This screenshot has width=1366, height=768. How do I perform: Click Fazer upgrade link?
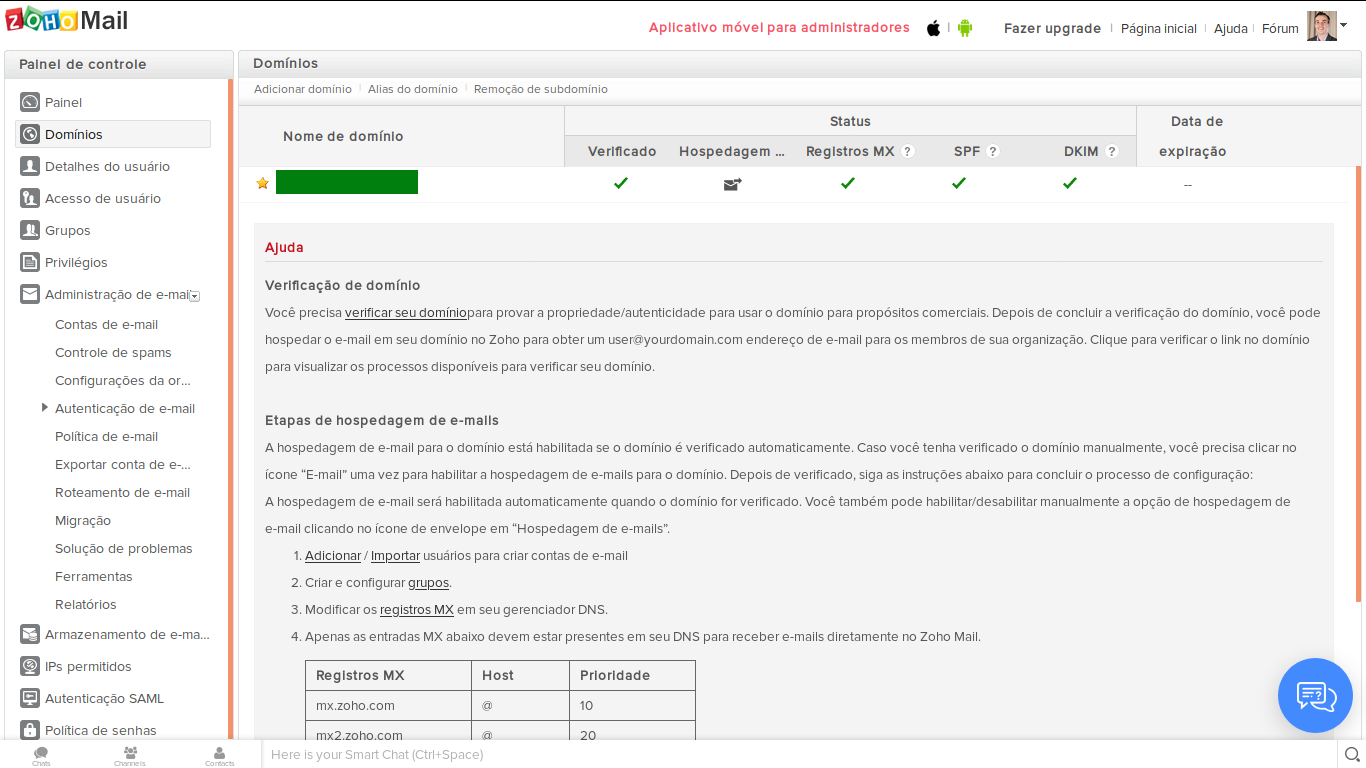[1052, 28]
